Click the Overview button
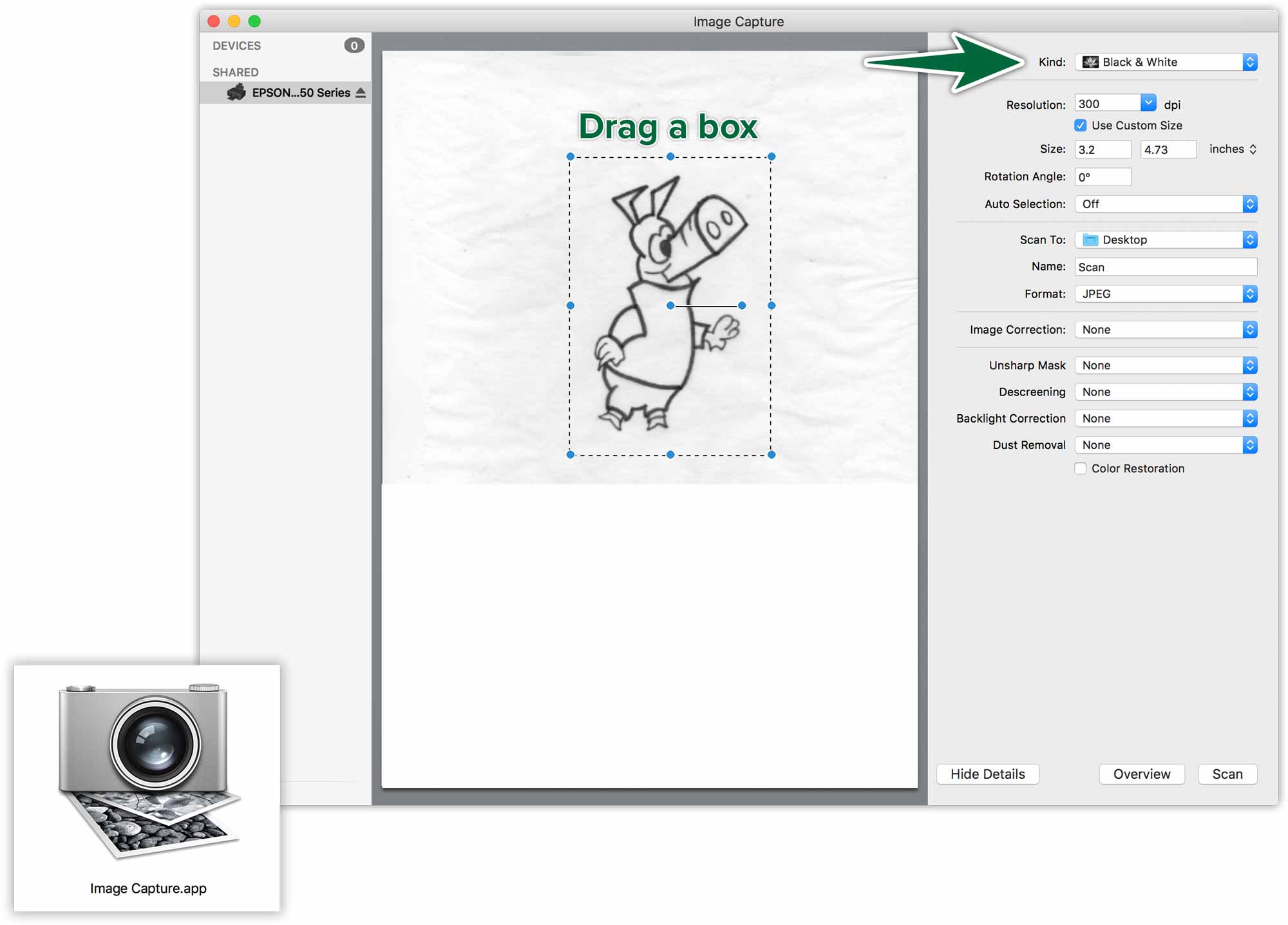 [1142, 774]
